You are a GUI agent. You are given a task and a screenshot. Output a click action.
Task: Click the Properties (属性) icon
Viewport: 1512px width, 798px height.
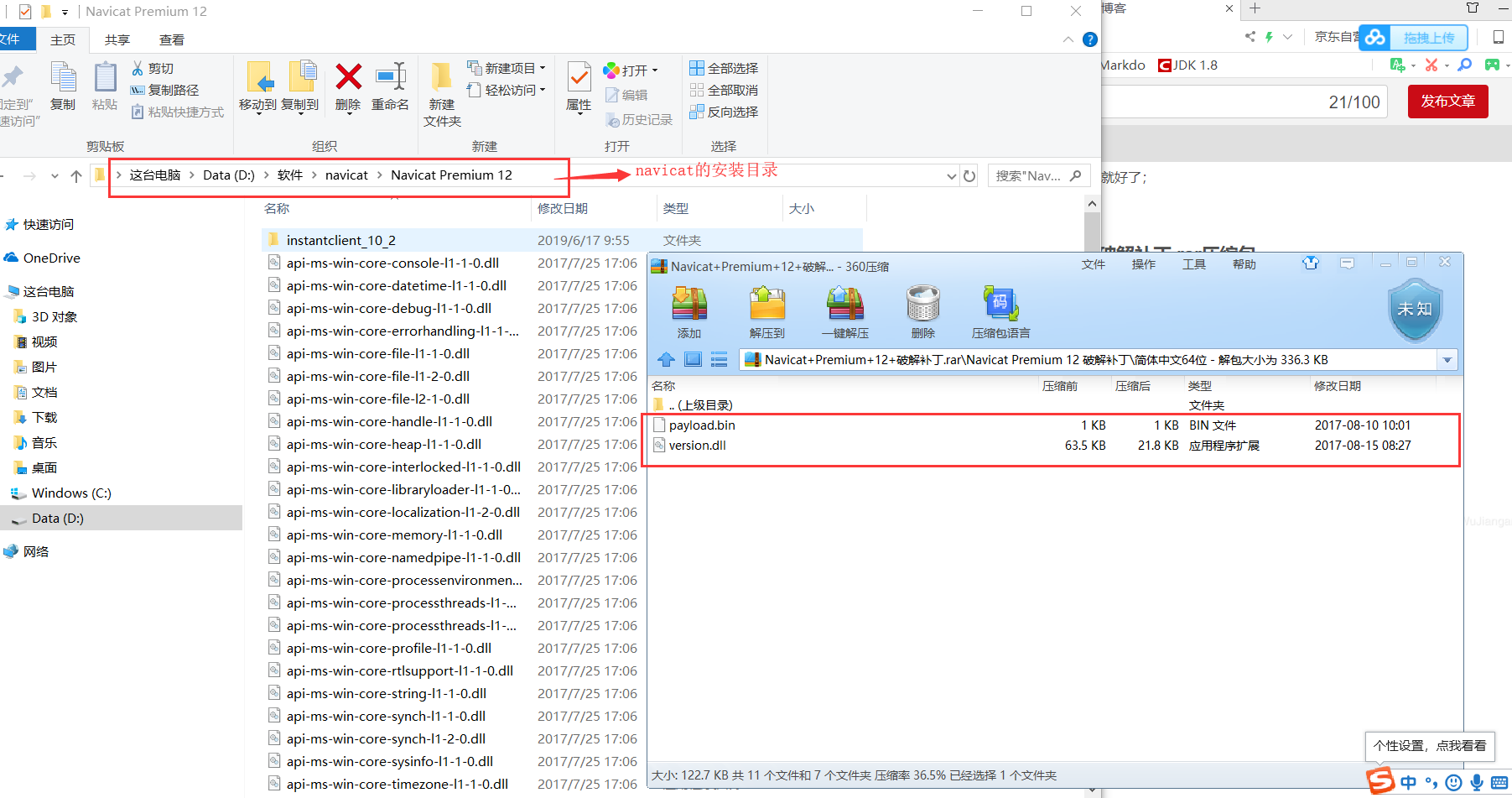(x=579, y=77)
